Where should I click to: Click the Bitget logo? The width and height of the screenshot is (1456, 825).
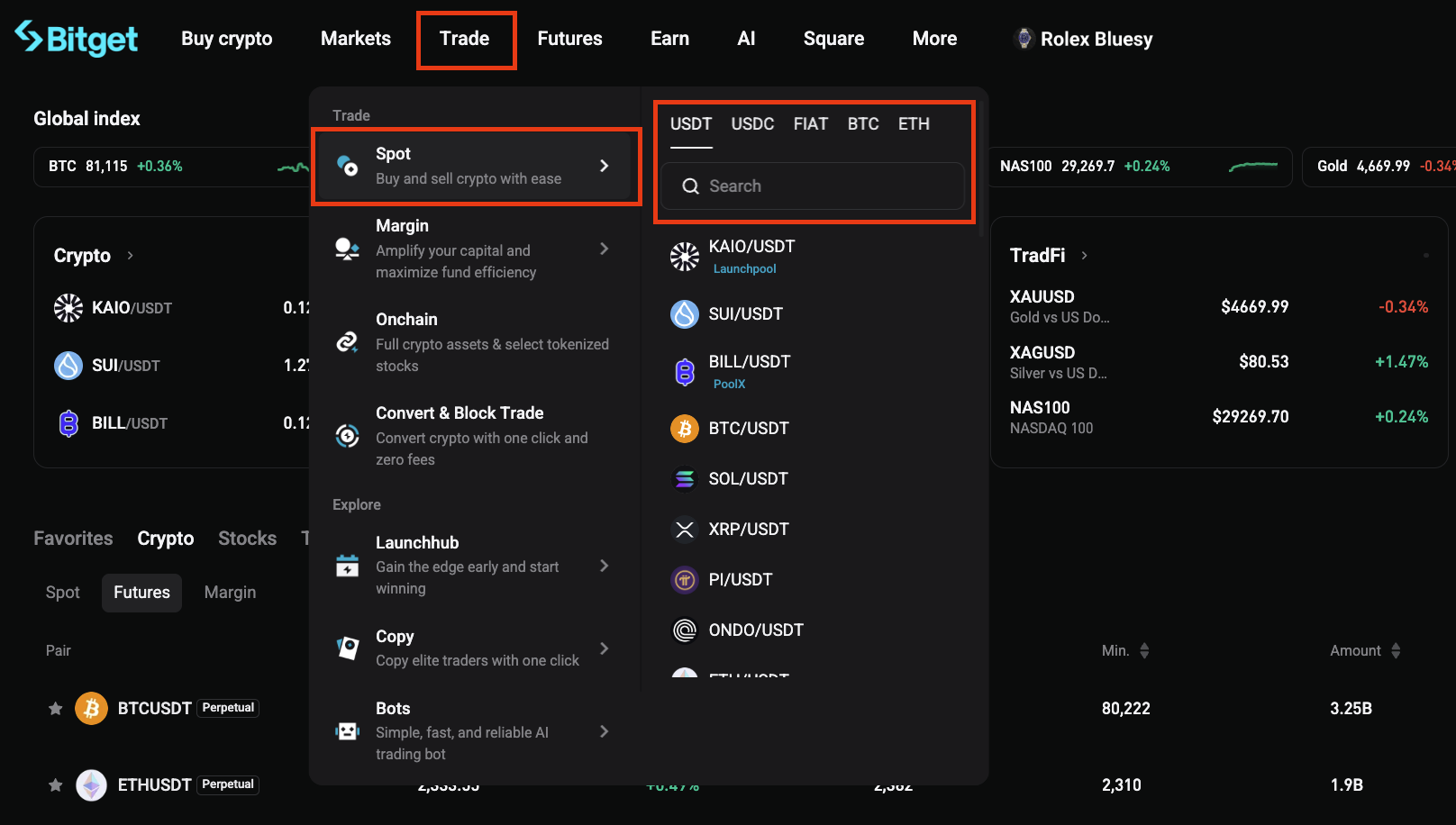77,38
